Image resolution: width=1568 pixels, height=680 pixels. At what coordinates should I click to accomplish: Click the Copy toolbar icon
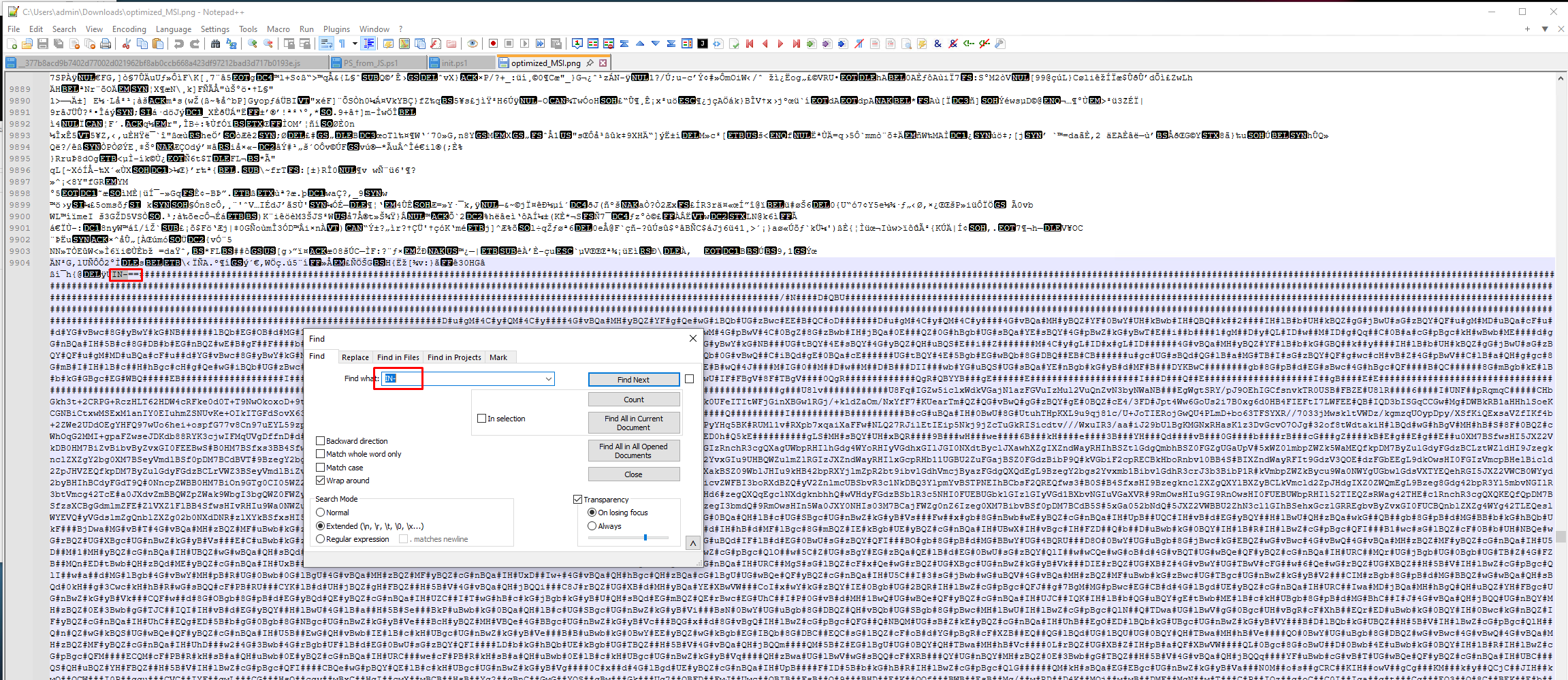pos(142,44)
